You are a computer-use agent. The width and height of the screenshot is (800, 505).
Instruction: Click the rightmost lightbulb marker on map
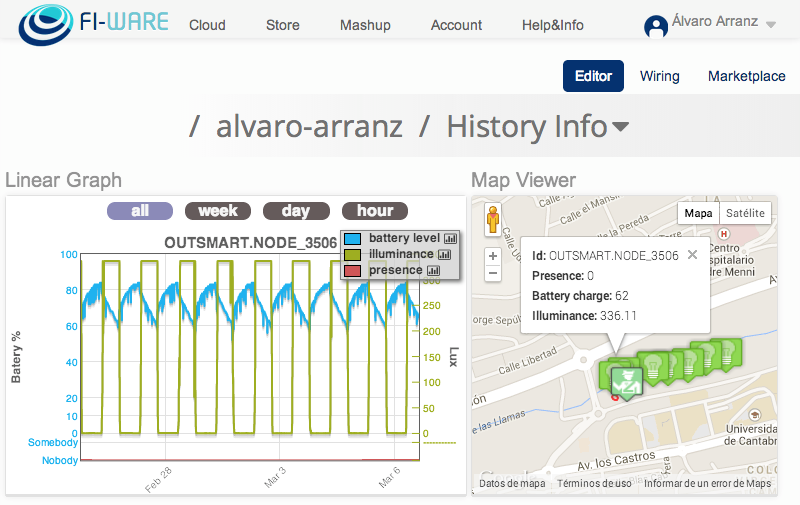tap(729, 354)
